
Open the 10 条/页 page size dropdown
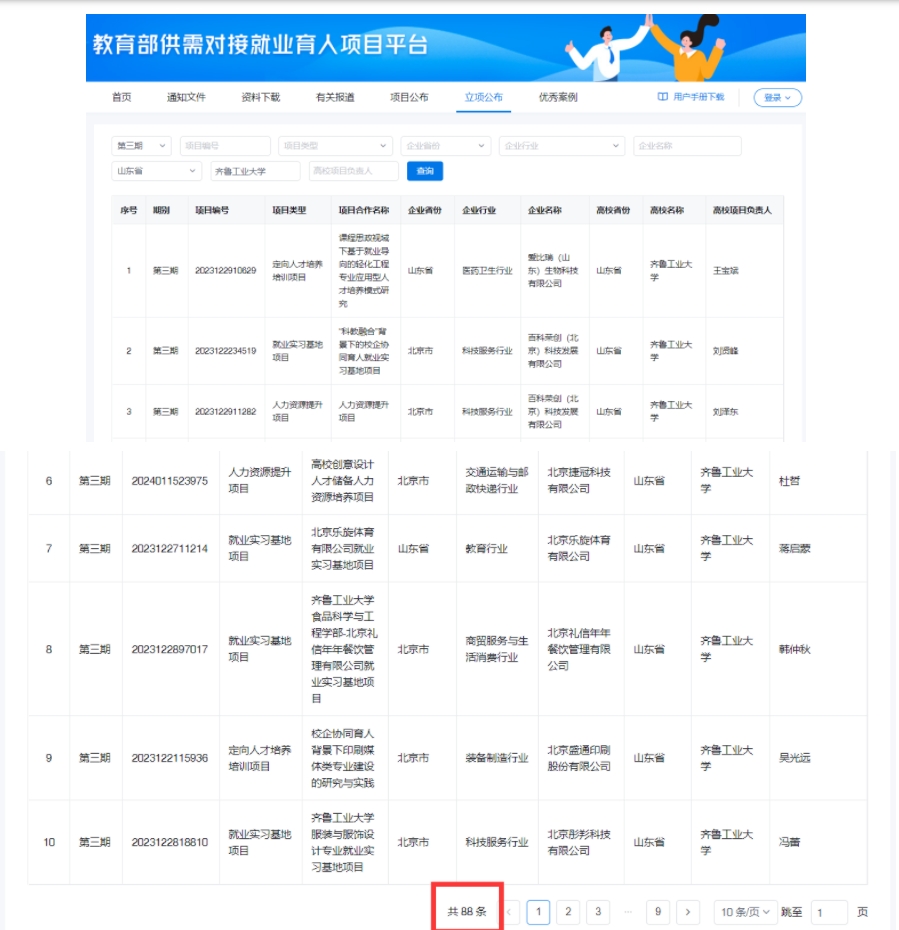[x=745, y=912]
